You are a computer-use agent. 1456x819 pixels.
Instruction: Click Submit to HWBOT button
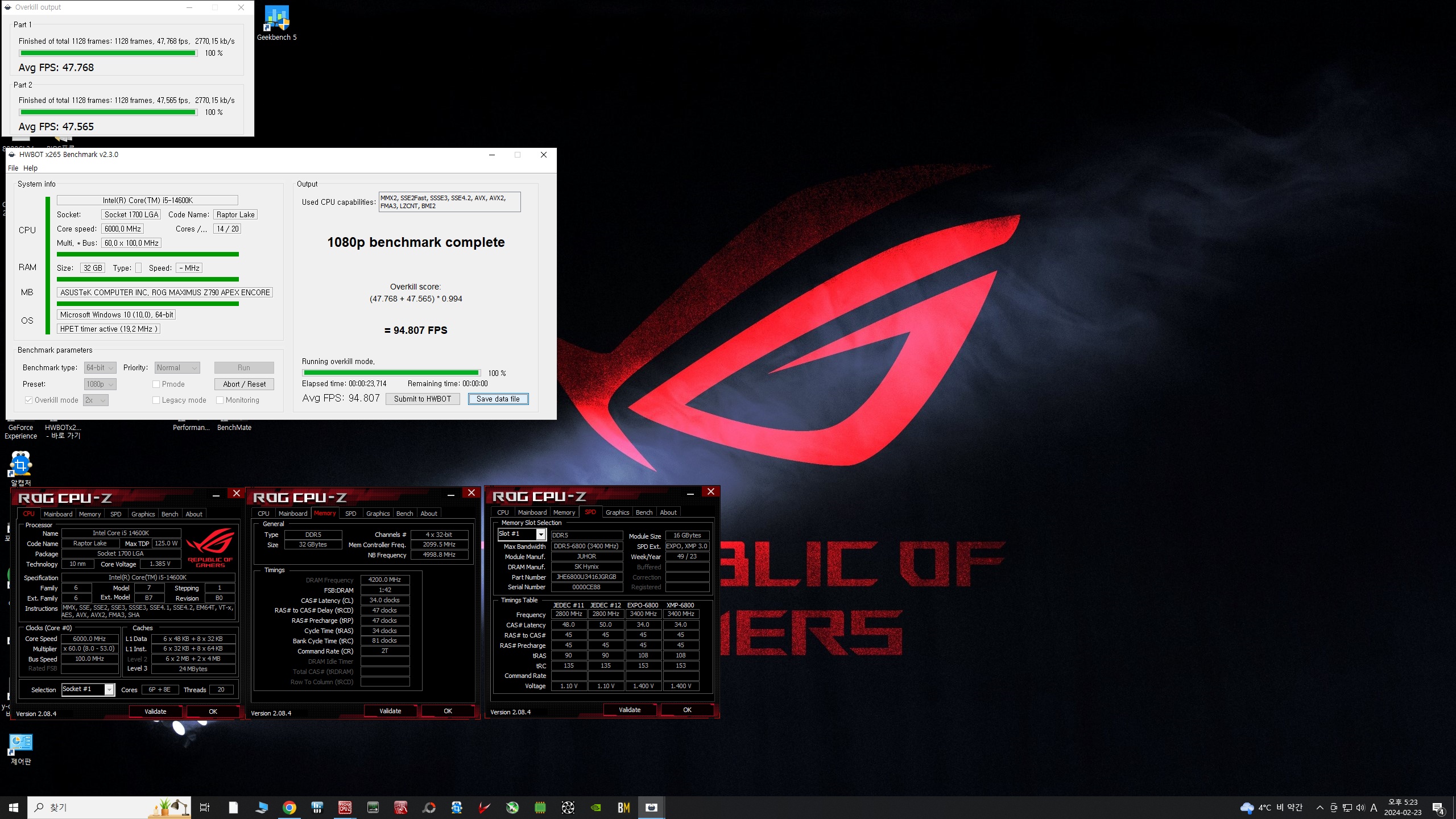[423, 399]
